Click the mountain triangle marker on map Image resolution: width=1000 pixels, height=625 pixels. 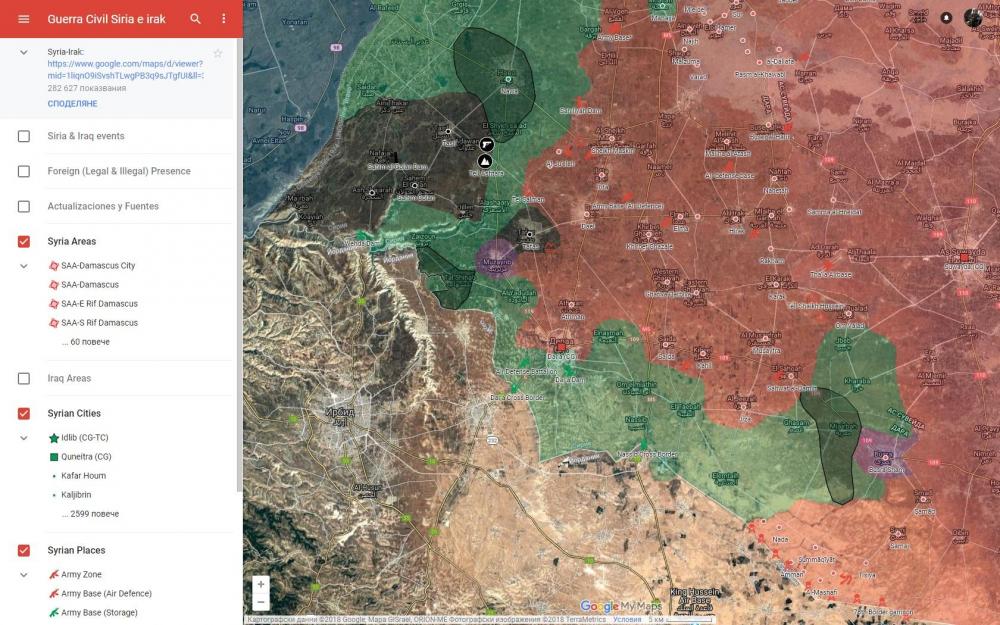[485, 161]
